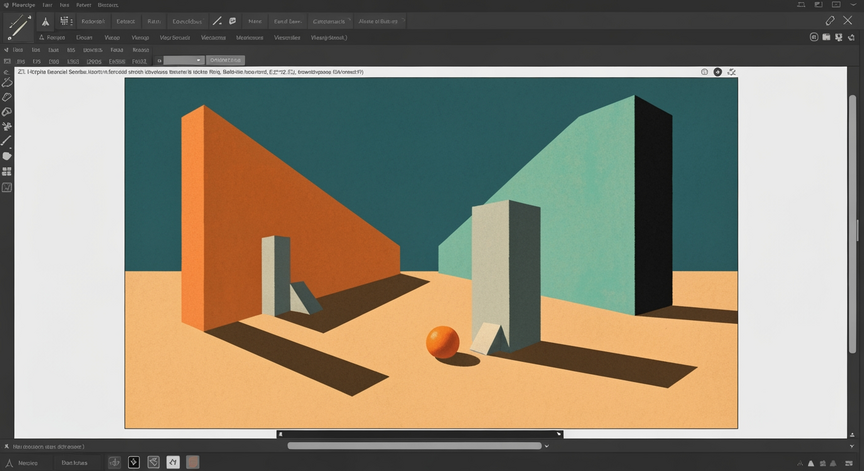Click the stamp-like icon beside the book icon
The image size is (864, 471).
[838, 37]
